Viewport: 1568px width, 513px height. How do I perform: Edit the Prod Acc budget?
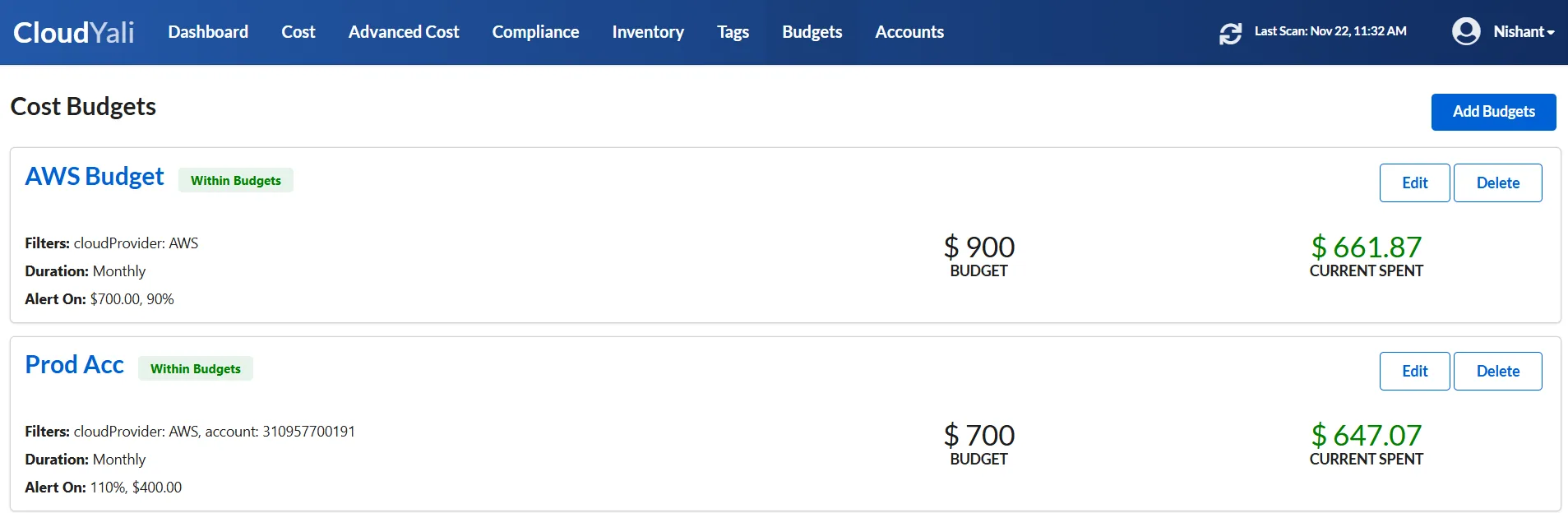(x=1414, y=371)
